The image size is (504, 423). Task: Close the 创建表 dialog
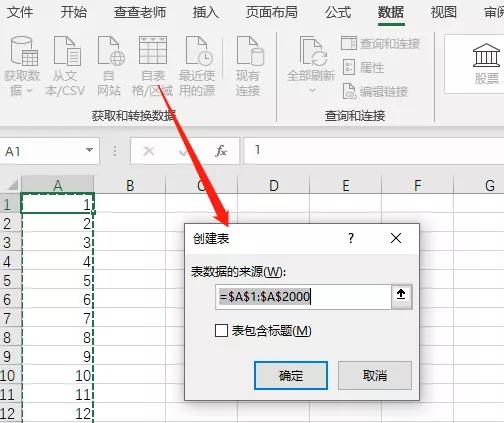396,238
